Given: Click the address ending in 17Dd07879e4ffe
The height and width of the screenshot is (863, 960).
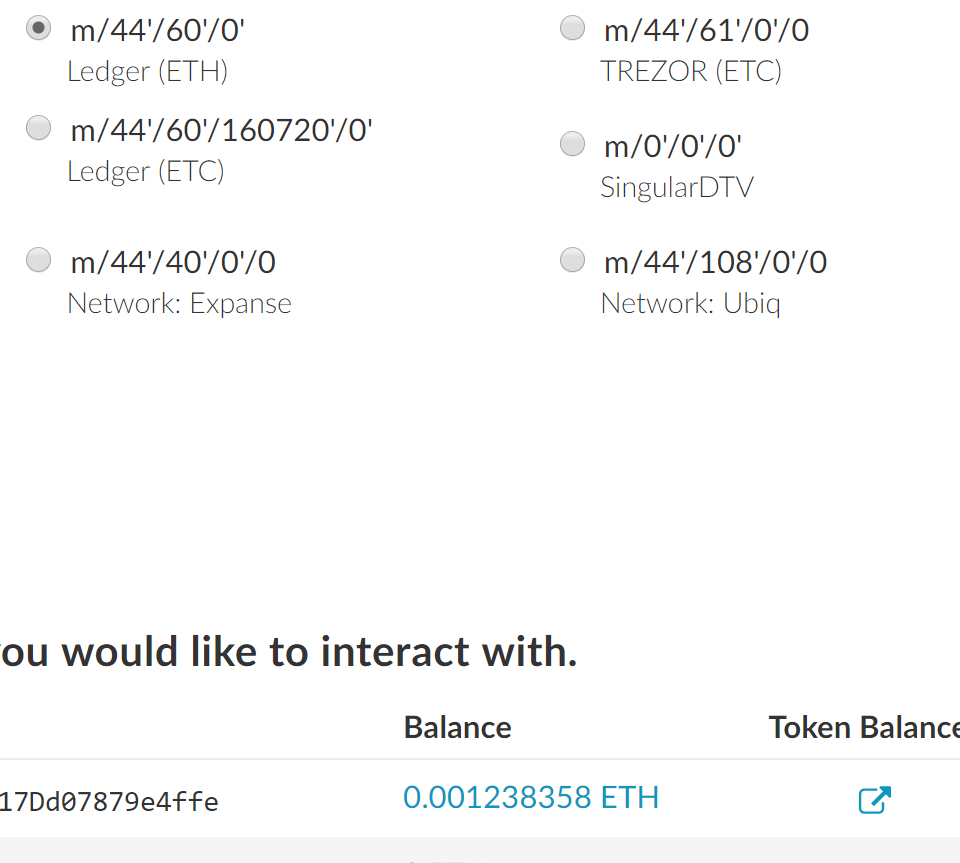Looking at the screenshot, I should 109,802.
